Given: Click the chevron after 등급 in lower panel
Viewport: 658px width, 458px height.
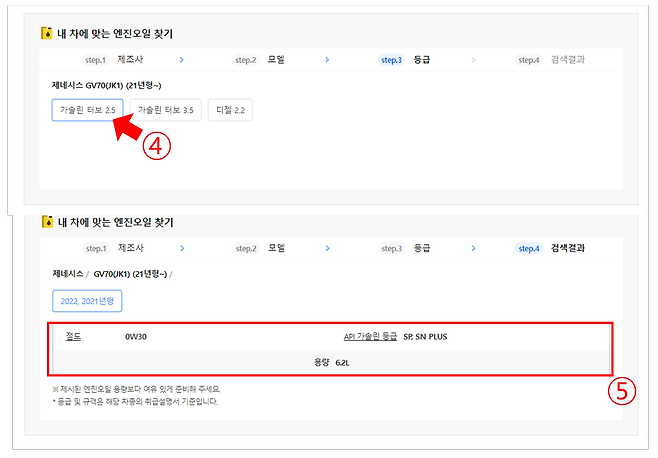Looking at the screenshot, I should coord(473,248).
